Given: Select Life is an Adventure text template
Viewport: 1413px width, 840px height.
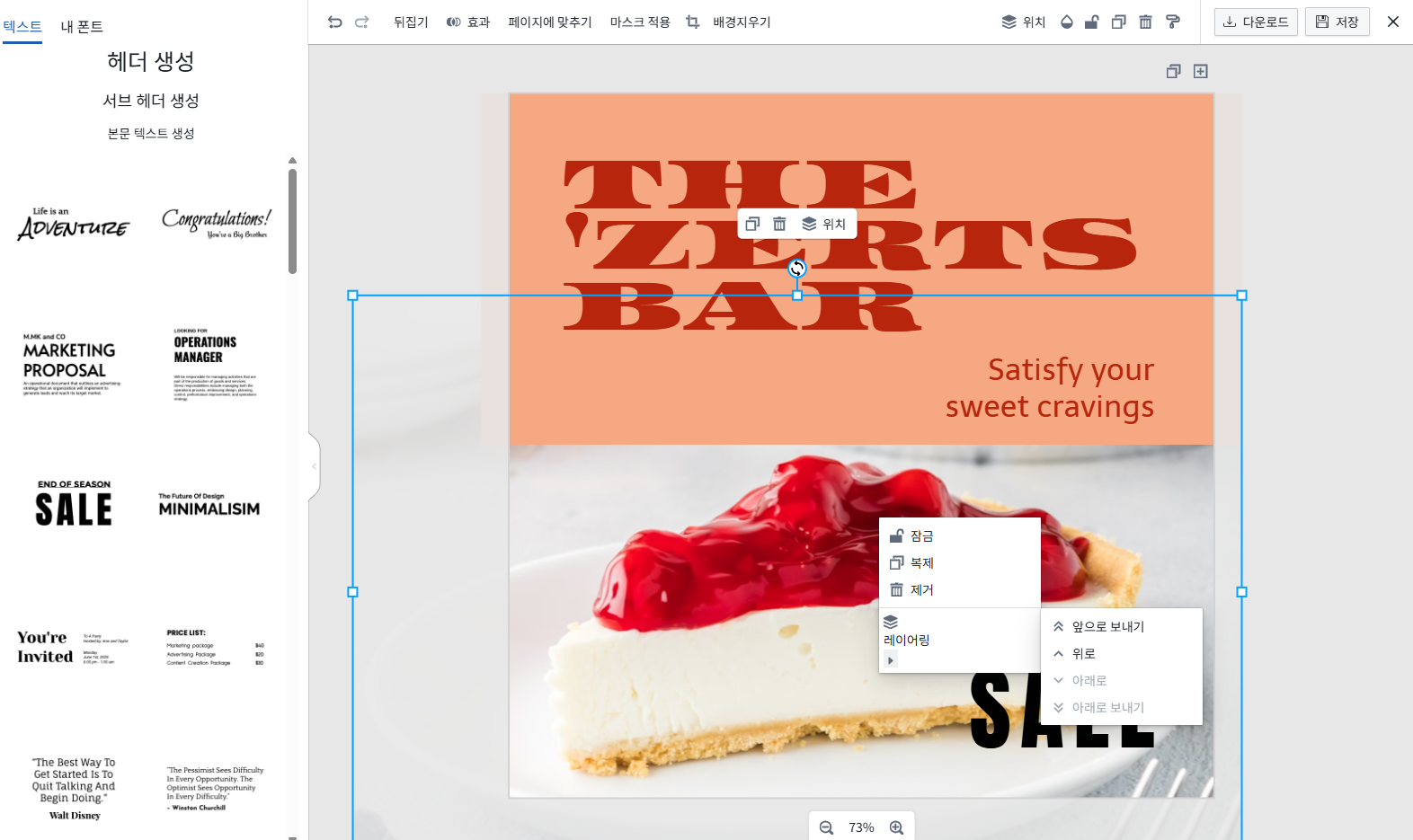Looking at the screenshot, I should [x=74, y=224].
